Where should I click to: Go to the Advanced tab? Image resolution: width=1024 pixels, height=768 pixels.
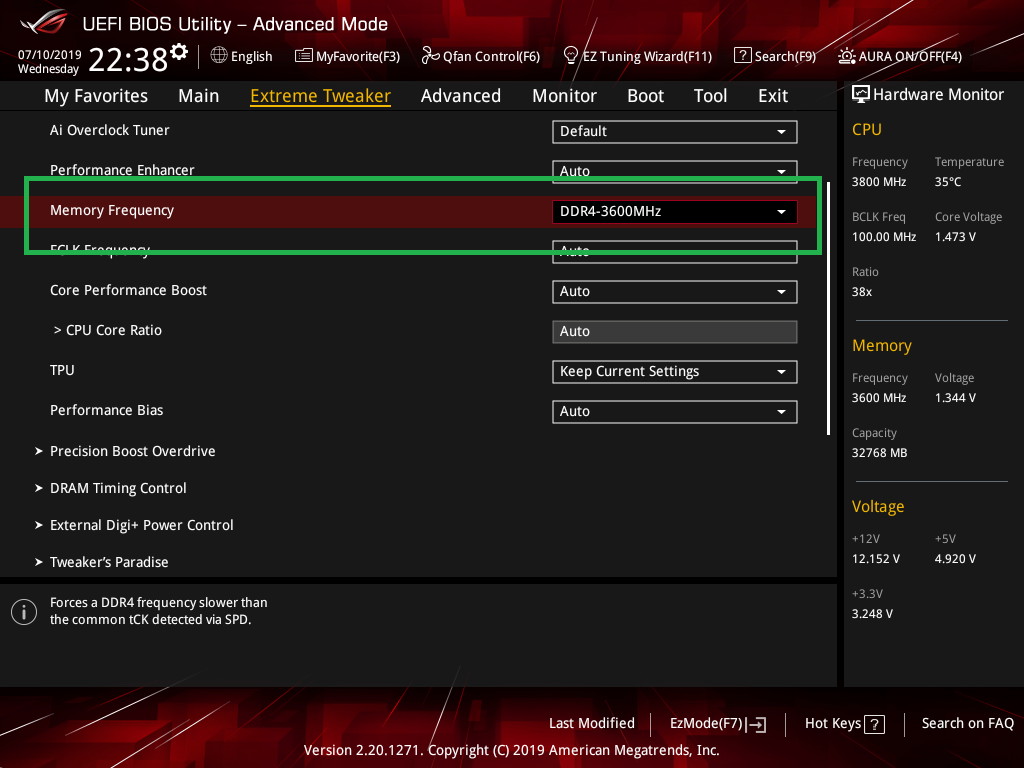461,96
